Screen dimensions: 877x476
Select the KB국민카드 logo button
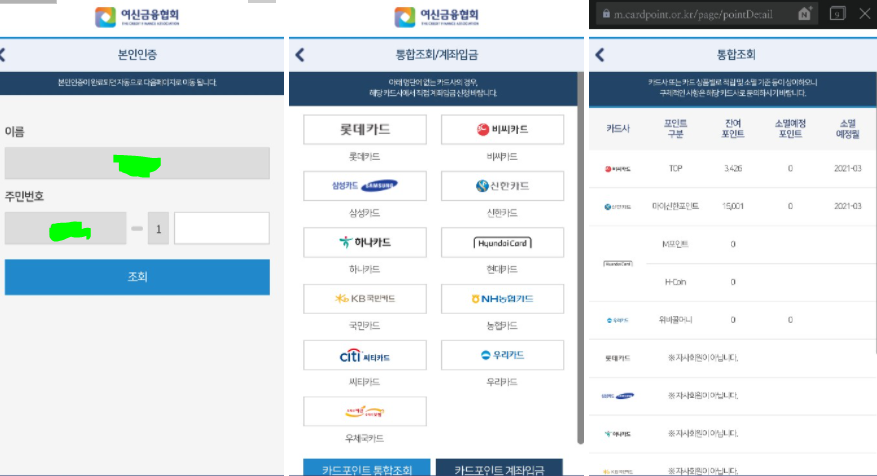point(365,299)
